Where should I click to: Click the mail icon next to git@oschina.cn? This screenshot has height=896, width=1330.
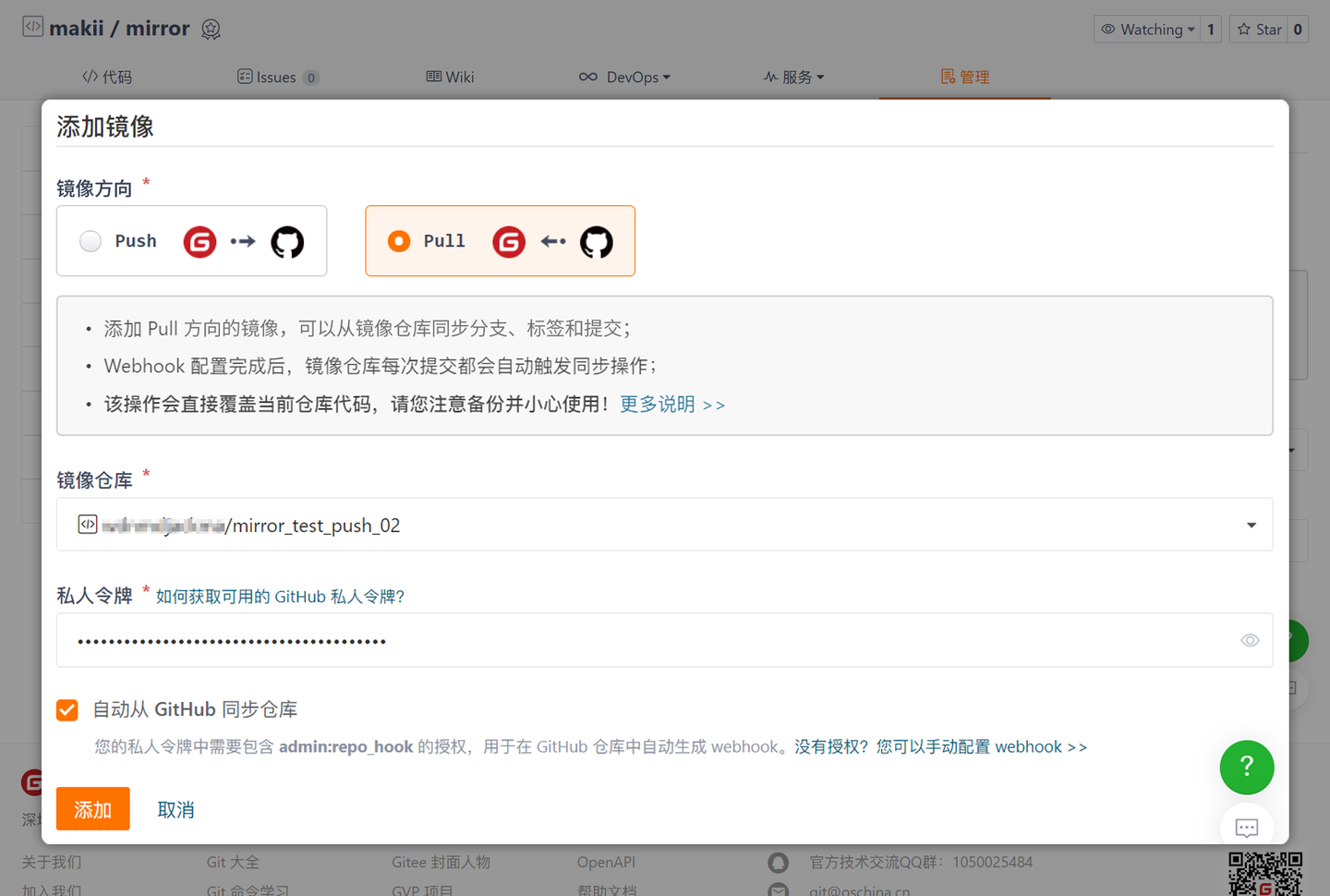pyautogui.click(x=779, y=890)
